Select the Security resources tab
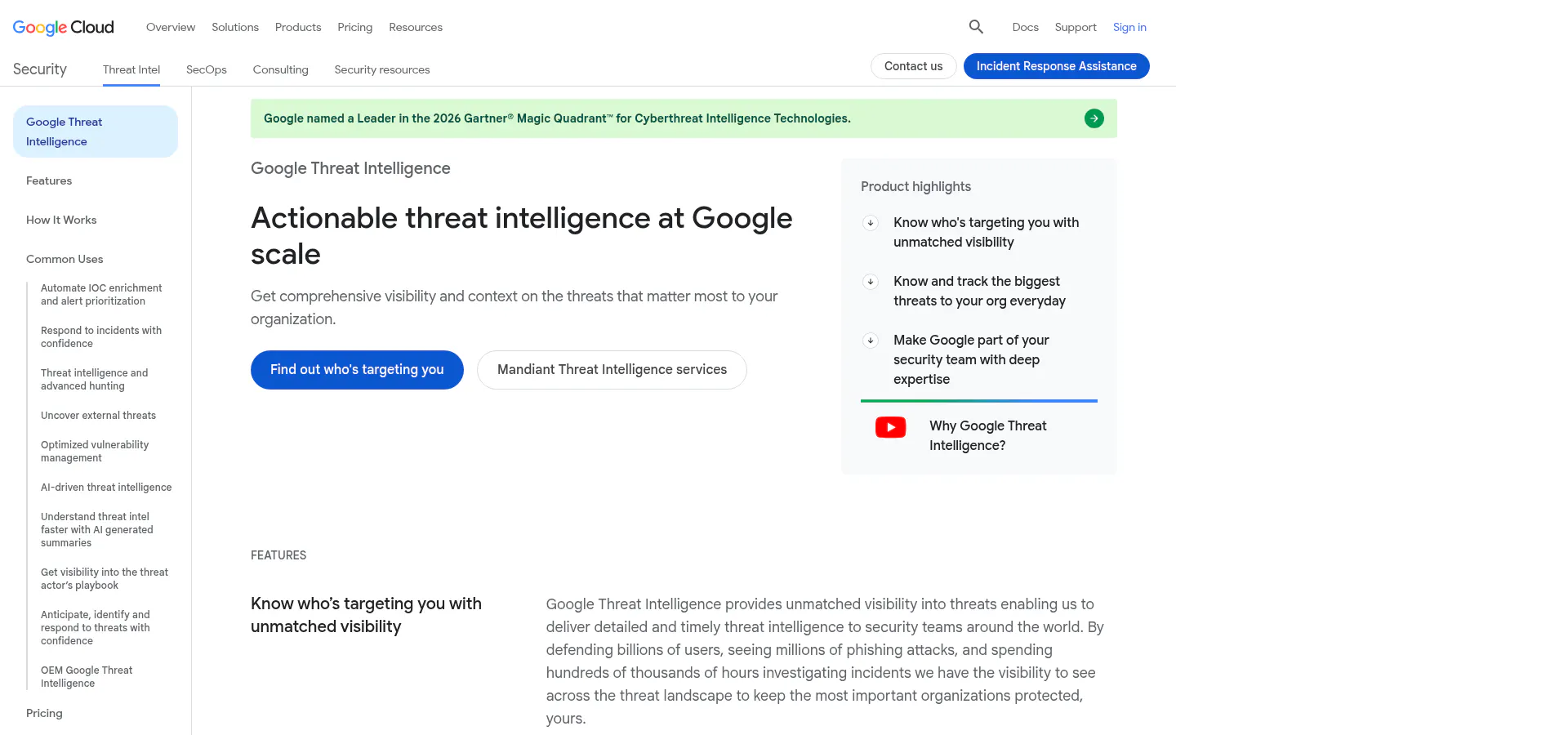 [x=382, y=69]
